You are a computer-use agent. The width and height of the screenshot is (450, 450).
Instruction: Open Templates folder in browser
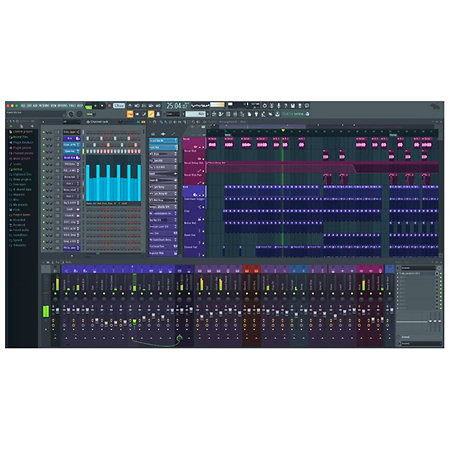(19, 245)
